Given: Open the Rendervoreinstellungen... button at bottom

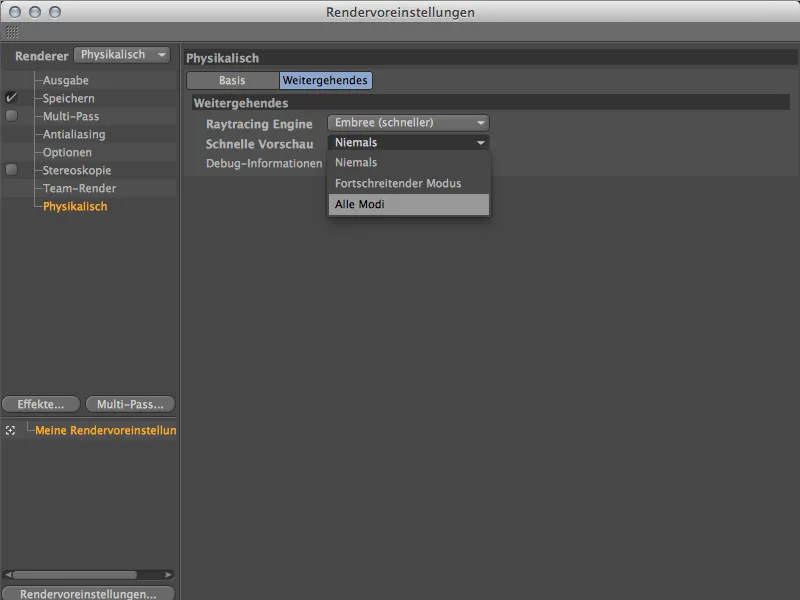Looking at the screenshot, I should 87,593.
